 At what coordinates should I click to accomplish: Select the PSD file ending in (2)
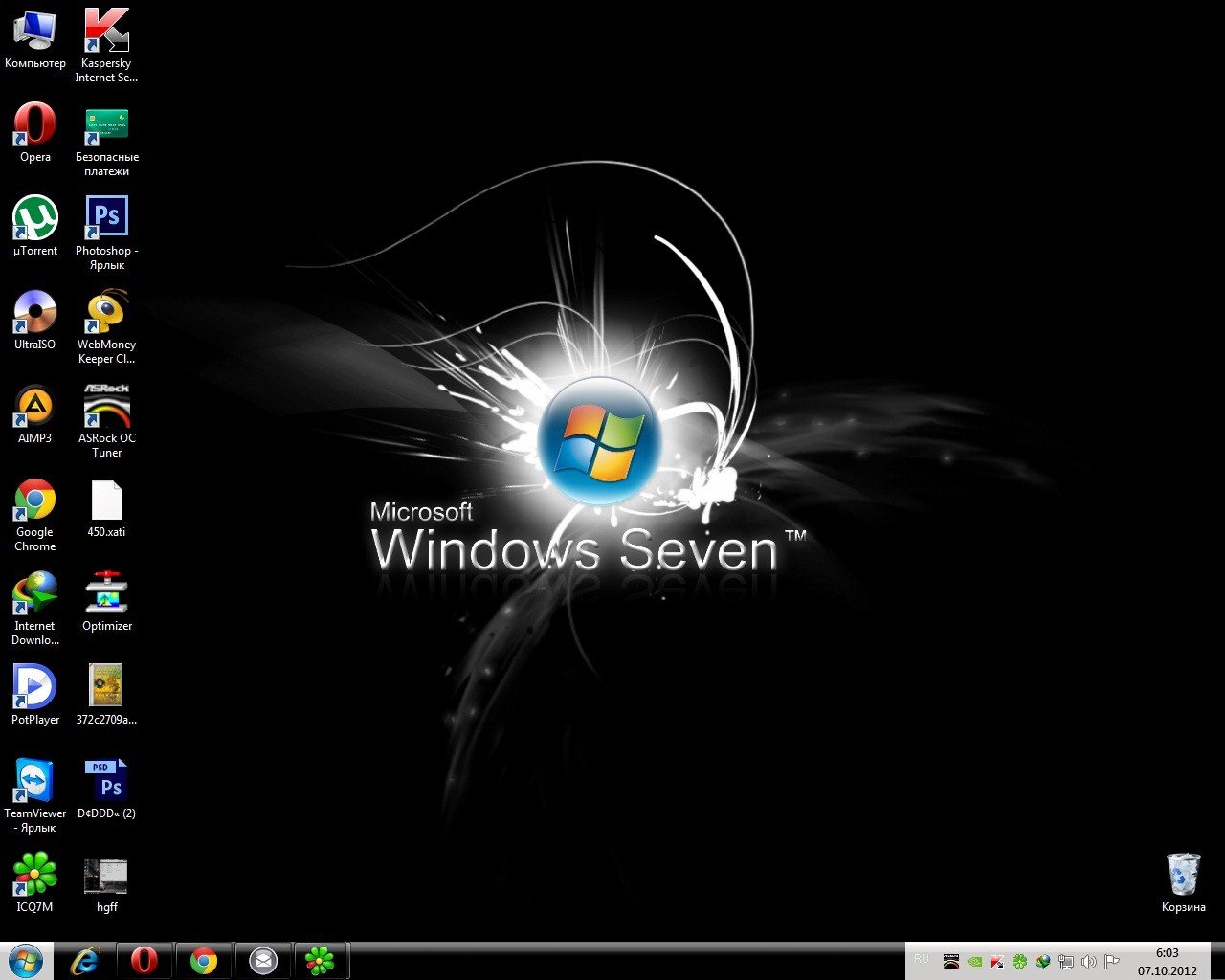click(x=106, y=790)
